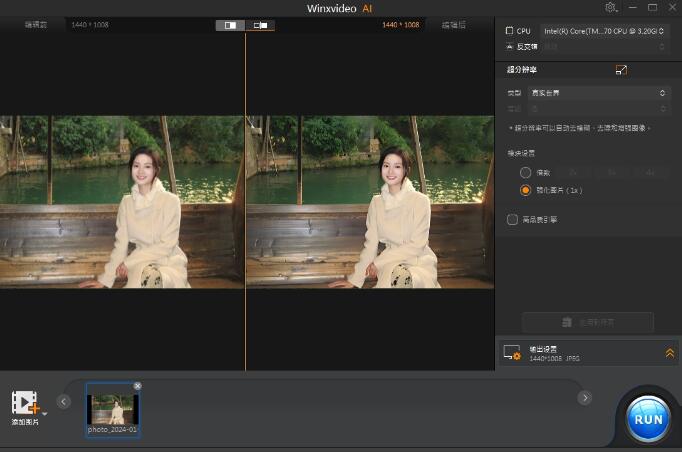This screenshot has height=453, width=682.
Task: Click the enhanced preview image on right
Action: point(370,202)
